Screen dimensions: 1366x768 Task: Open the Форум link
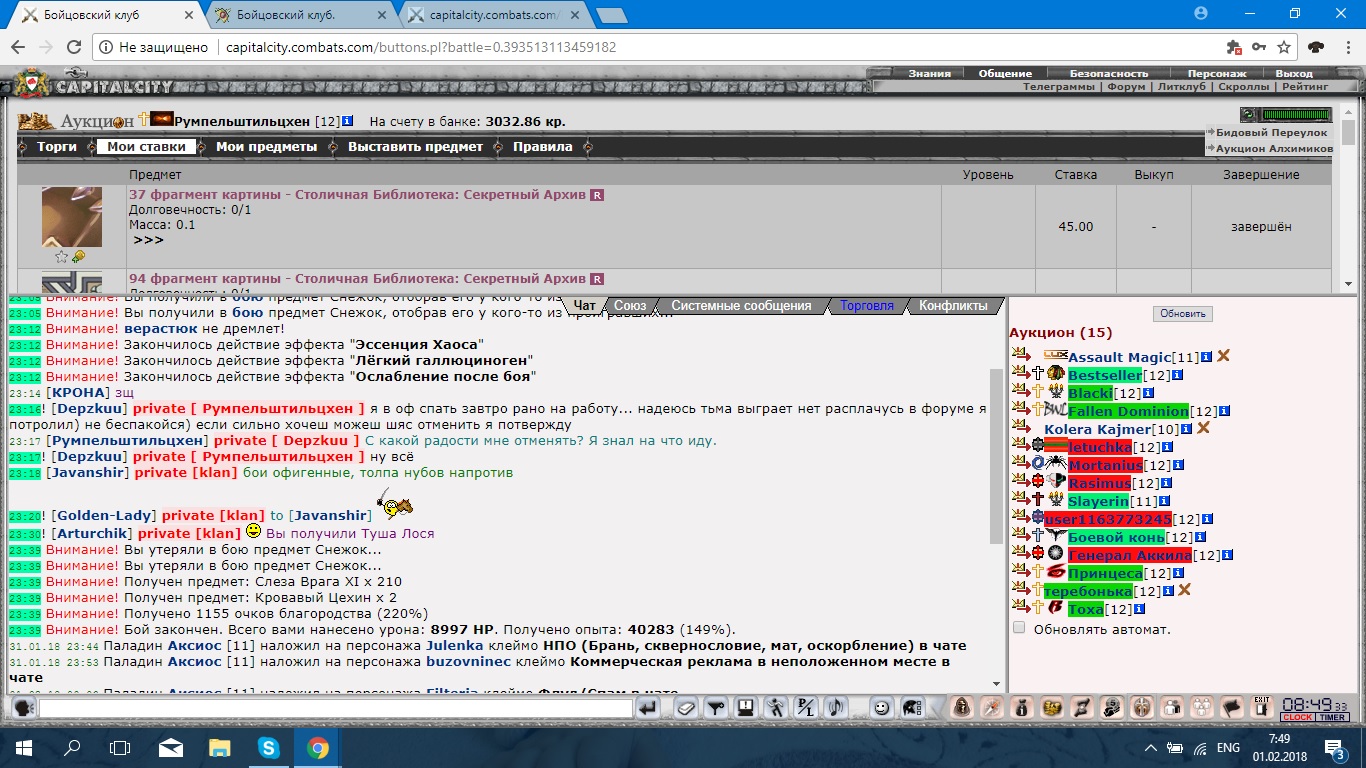click(1127, 87)
